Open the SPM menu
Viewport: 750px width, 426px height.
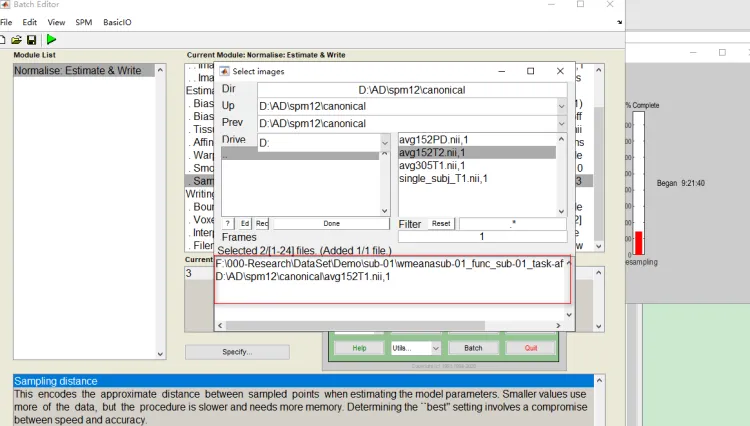84,21
